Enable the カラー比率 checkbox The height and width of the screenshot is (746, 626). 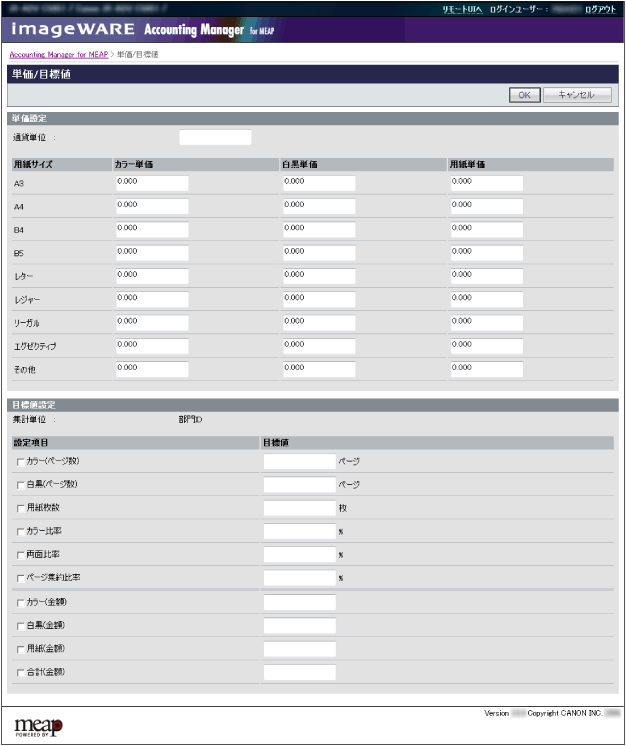click(20, 531)
